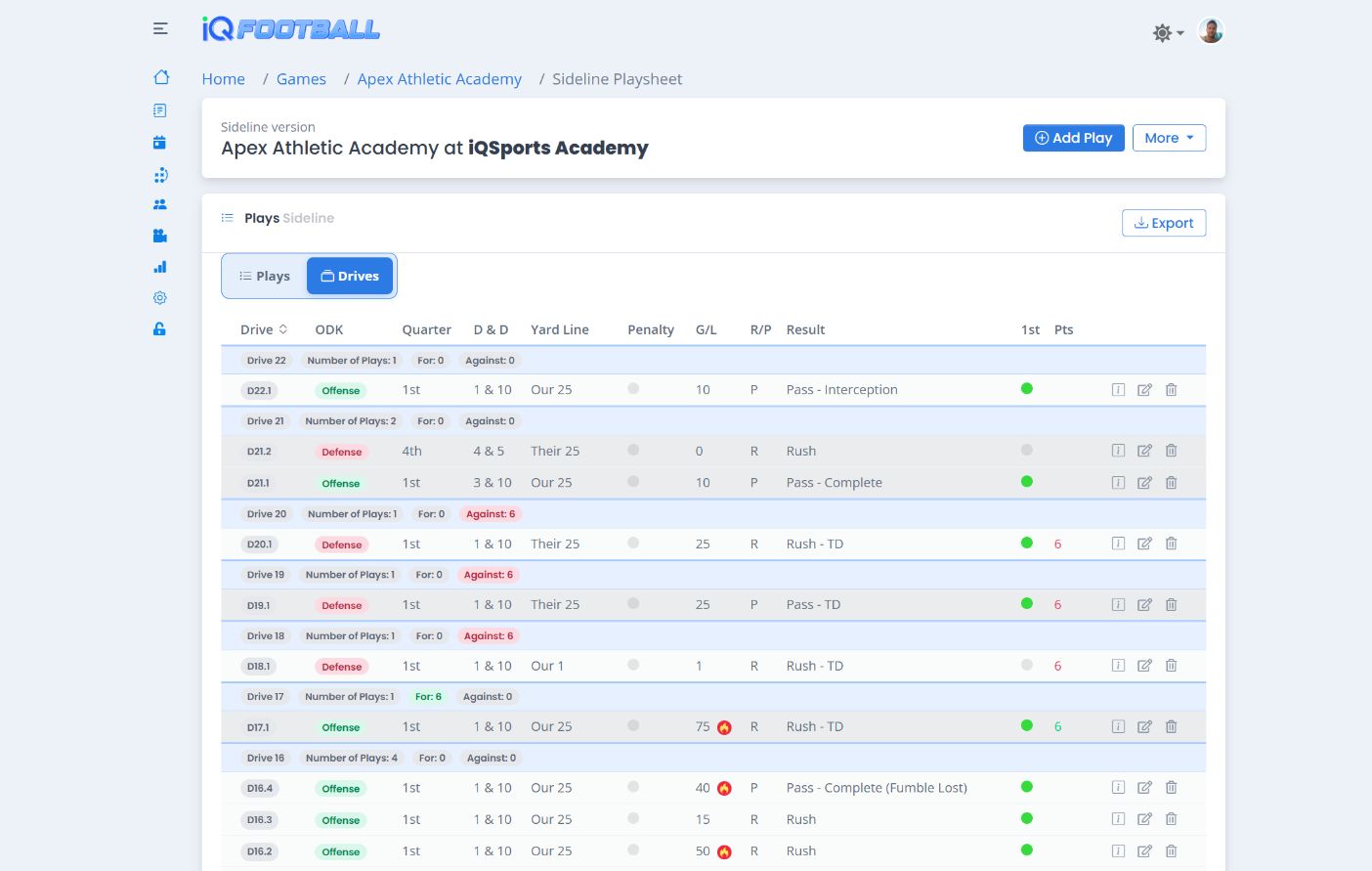The image size is (1372, 871).
Task: Delete play D21.1
Action: [1171, 482]
